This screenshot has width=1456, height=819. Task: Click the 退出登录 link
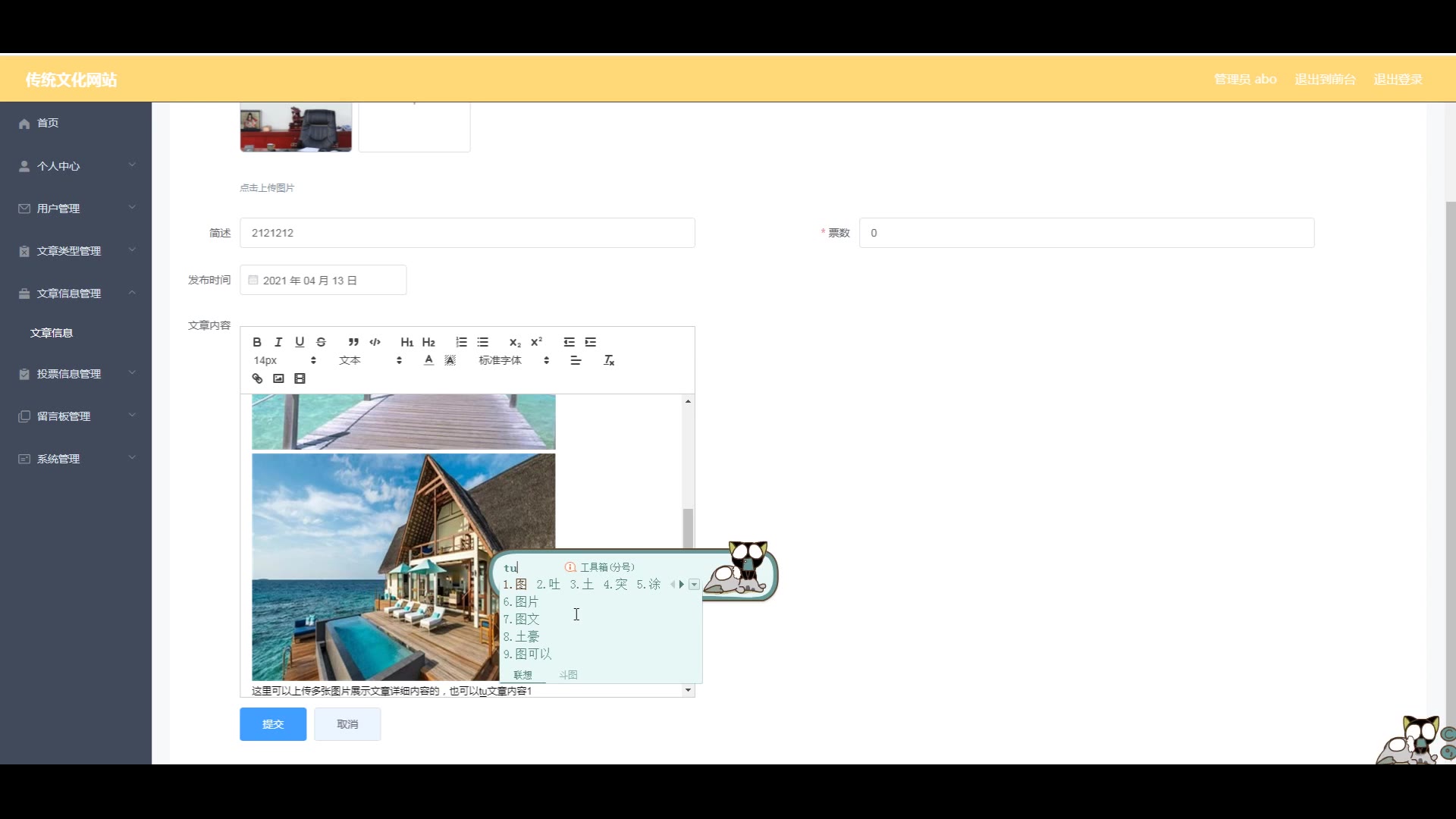pos(1398,79)
